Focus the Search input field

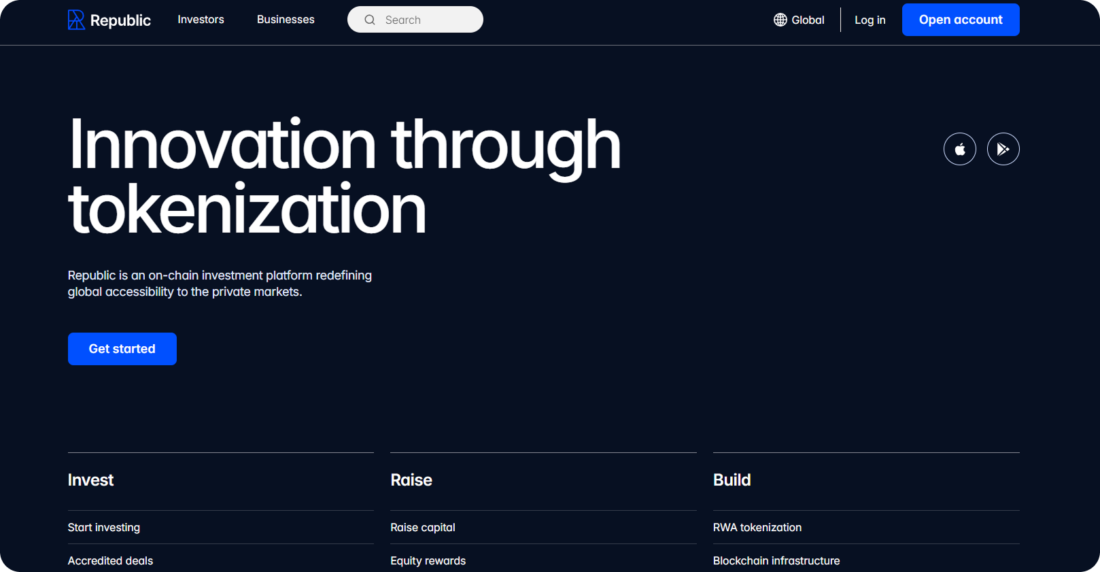(x=415, y=20)
